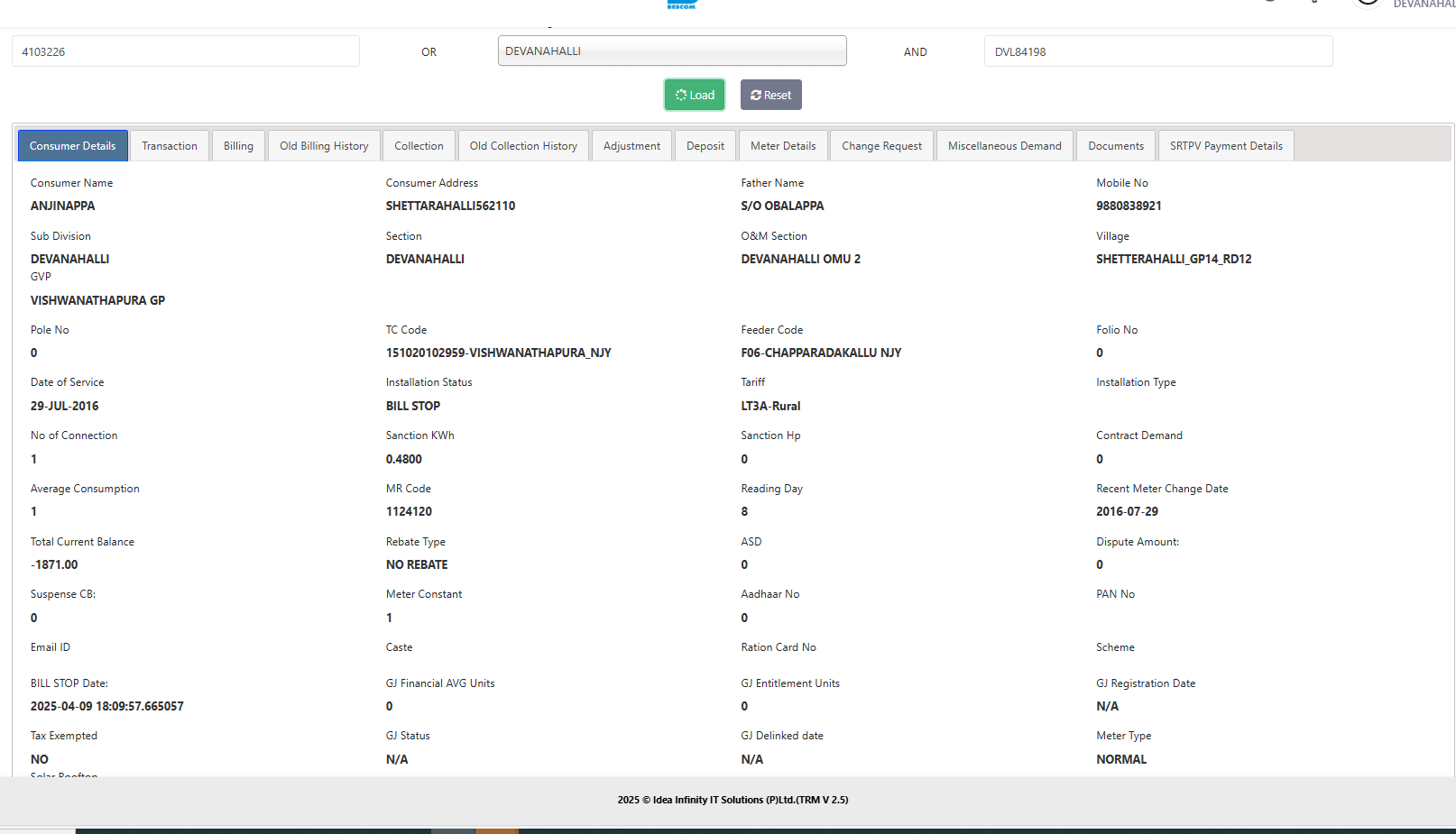Click the Reset button
1456x834 pixels.
(771, 95)
